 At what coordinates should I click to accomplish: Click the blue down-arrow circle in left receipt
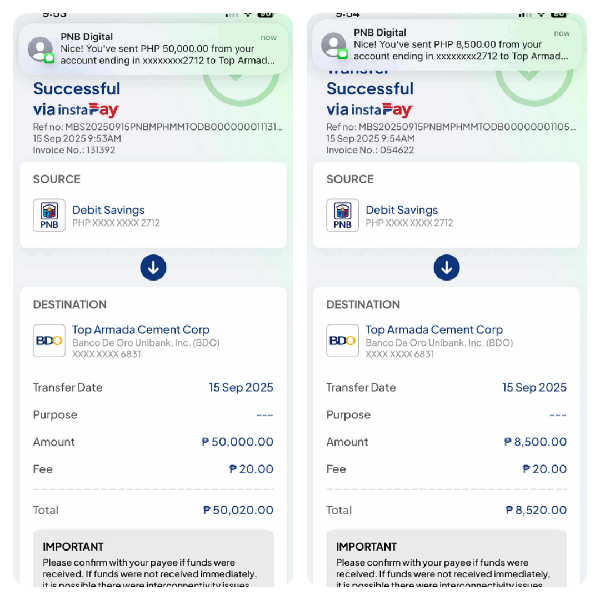click(153, 267)
